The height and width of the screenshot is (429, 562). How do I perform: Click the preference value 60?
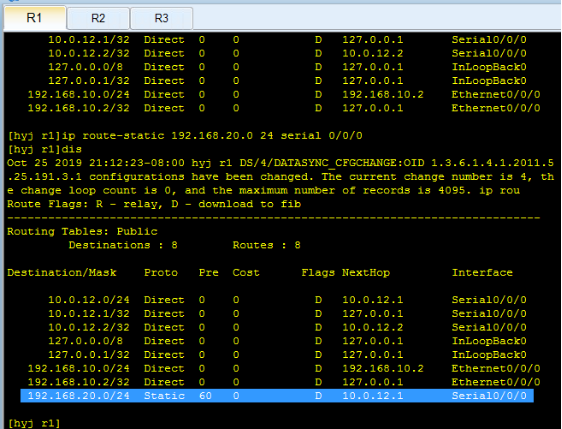(x=205, y=396)
